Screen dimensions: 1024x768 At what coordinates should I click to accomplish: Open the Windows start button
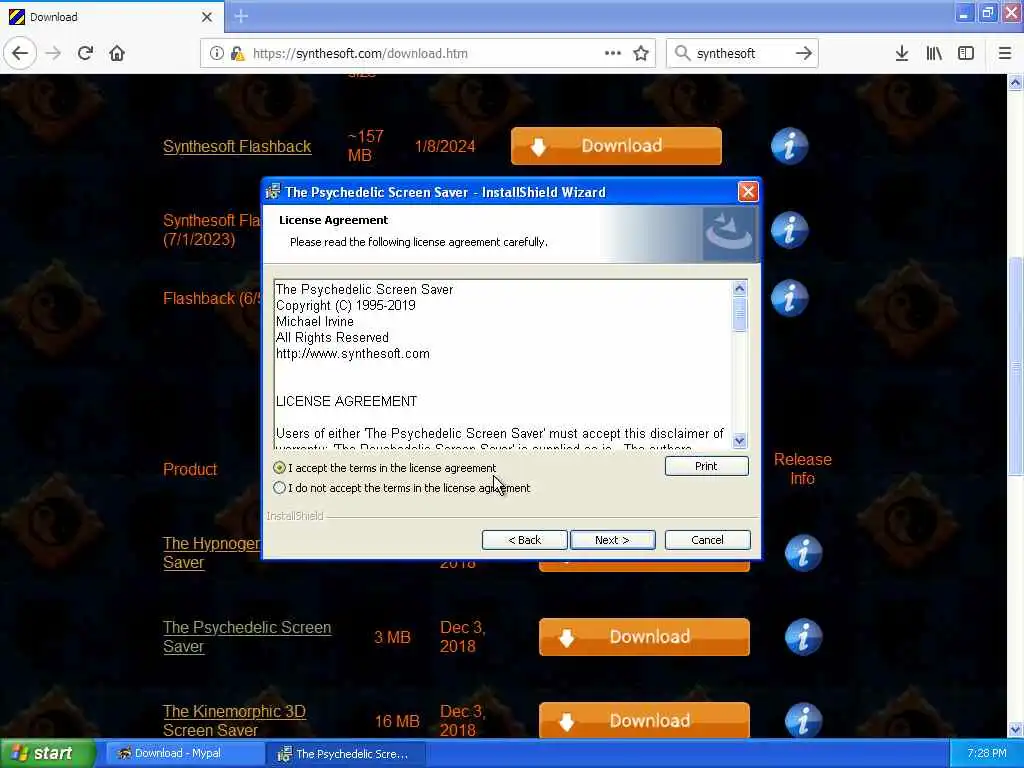[47, 753]
